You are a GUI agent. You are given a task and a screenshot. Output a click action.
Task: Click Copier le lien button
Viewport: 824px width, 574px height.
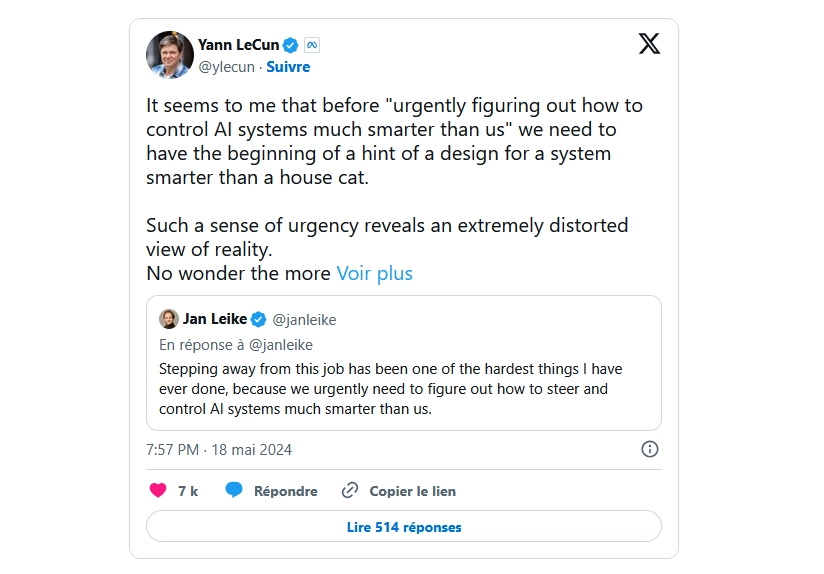pos(412,491)
